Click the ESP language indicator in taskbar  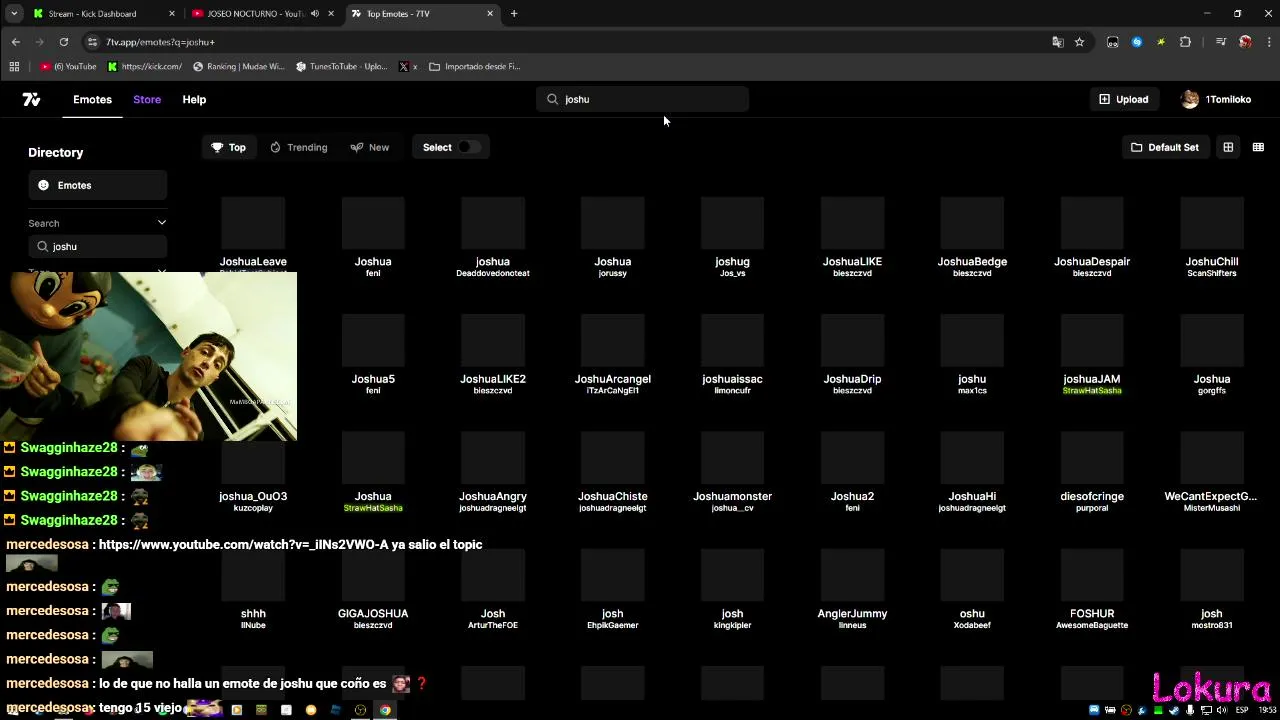click(x=1242, y=710)
